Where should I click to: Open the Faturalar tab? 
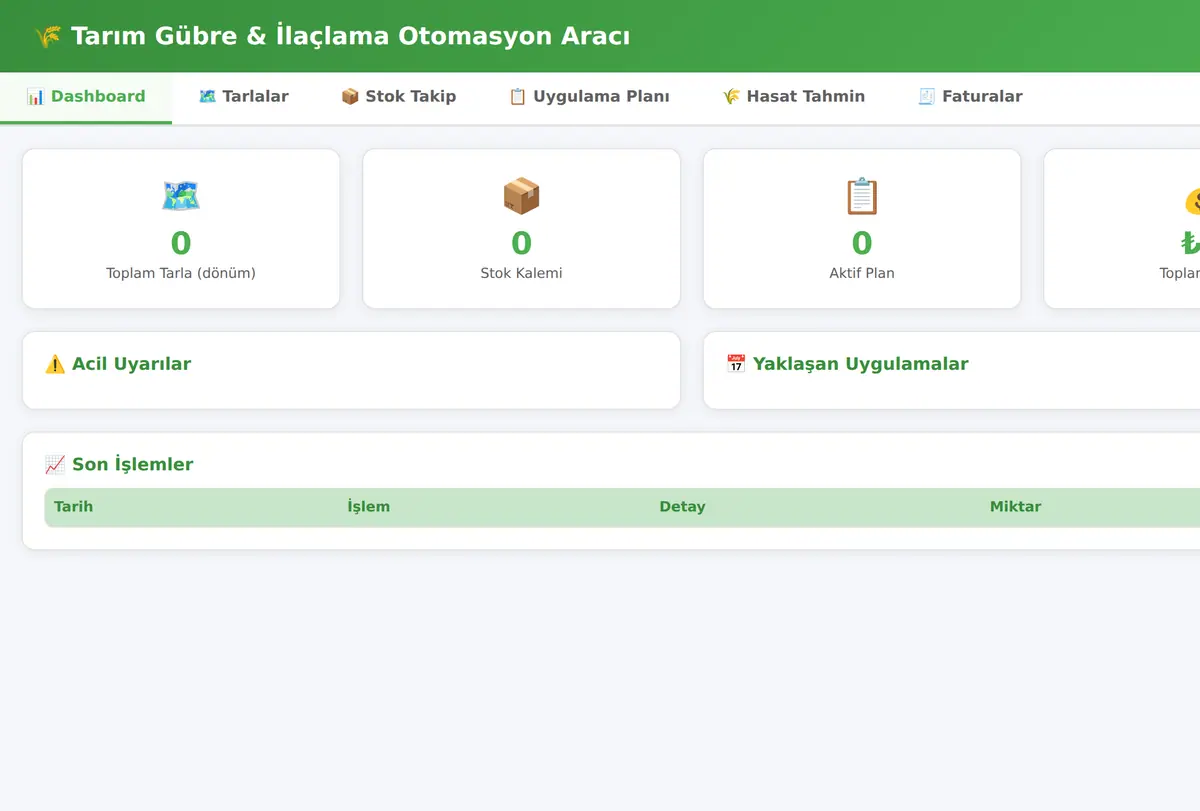pos(970,97)
